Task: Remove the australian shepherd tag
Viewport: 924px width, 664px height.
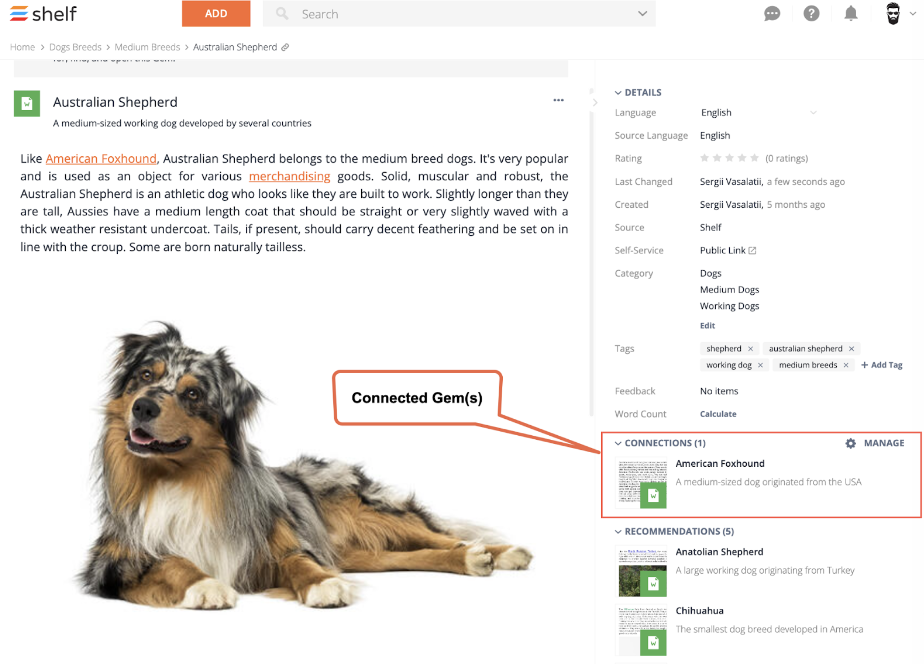Action: tap(852, 349)
